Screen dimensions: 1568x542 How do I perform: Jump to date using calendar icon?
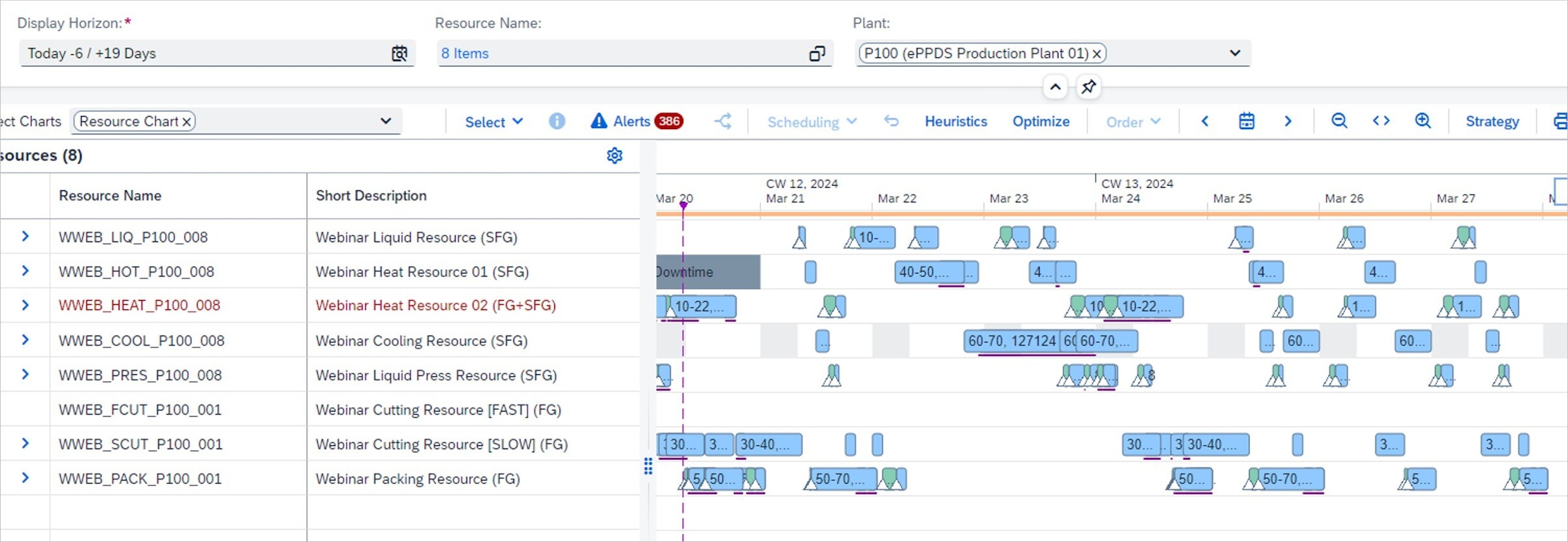1246,121
